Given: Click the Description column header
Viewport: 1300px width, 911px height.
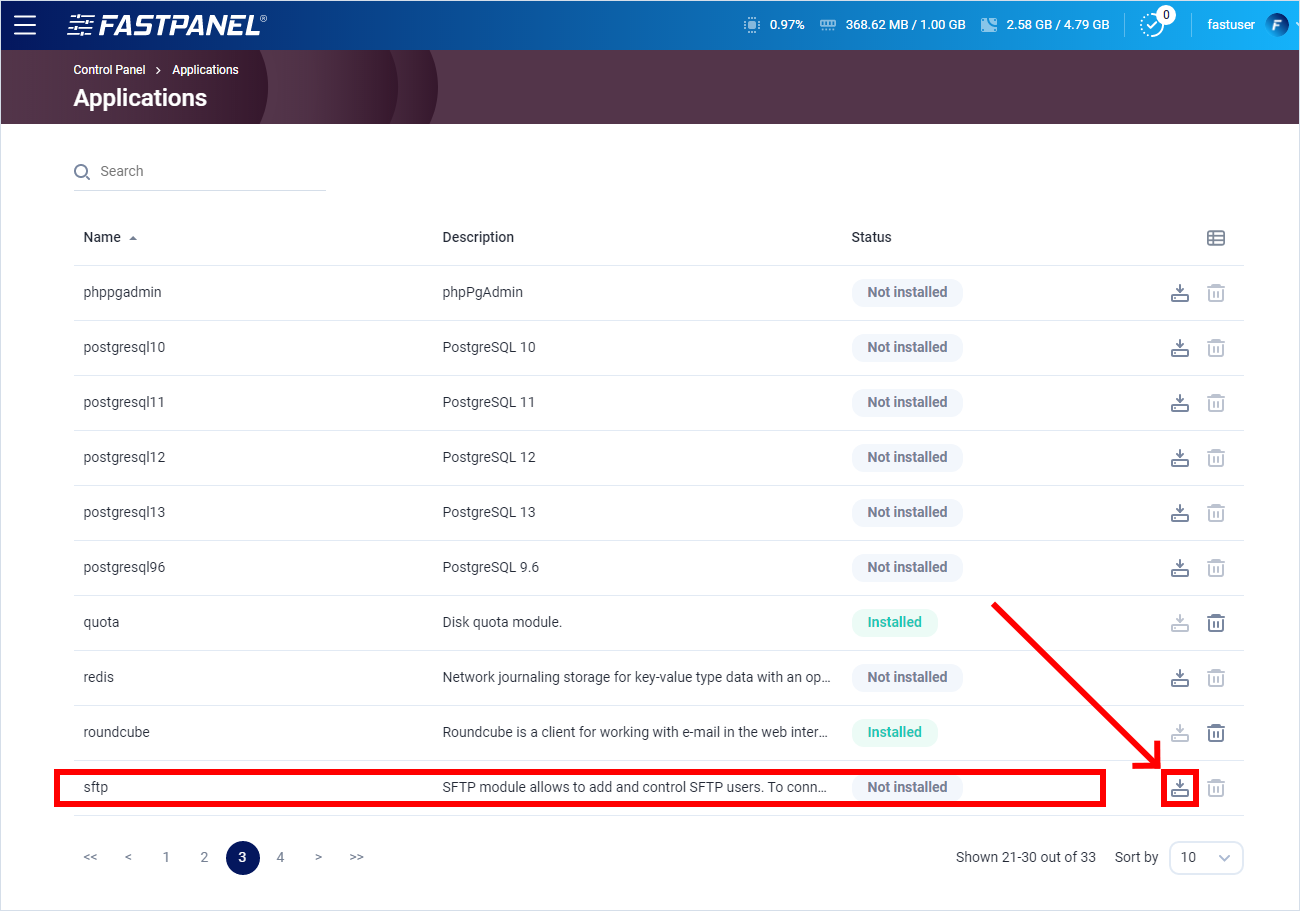Looking at the screenshot, I should point(478,238).
